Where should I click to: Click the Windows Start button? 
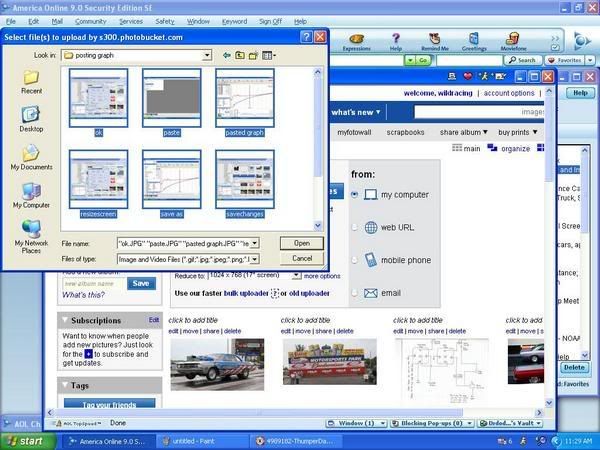click(x=28, y=441)
